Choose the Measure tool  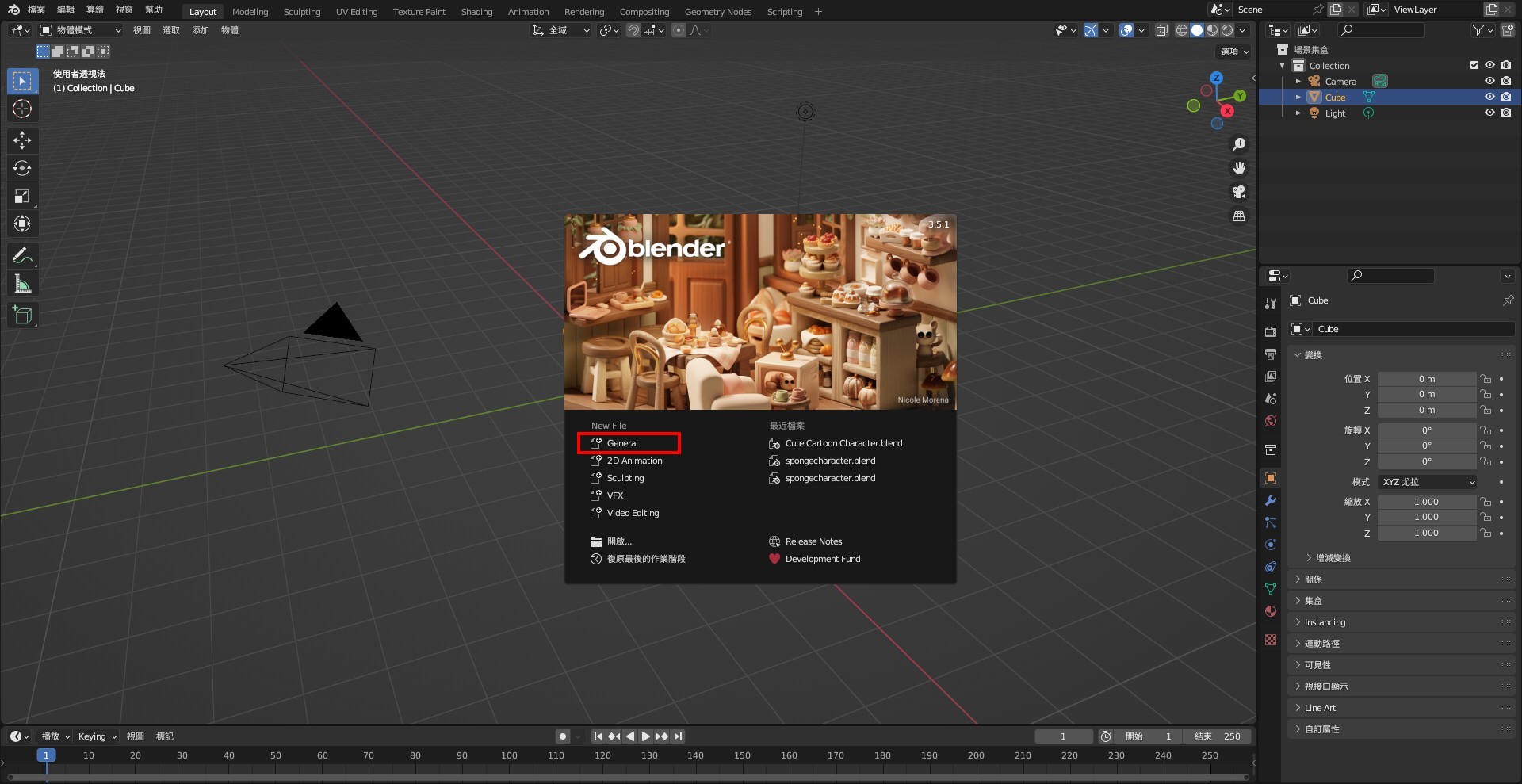pos(22,284)
